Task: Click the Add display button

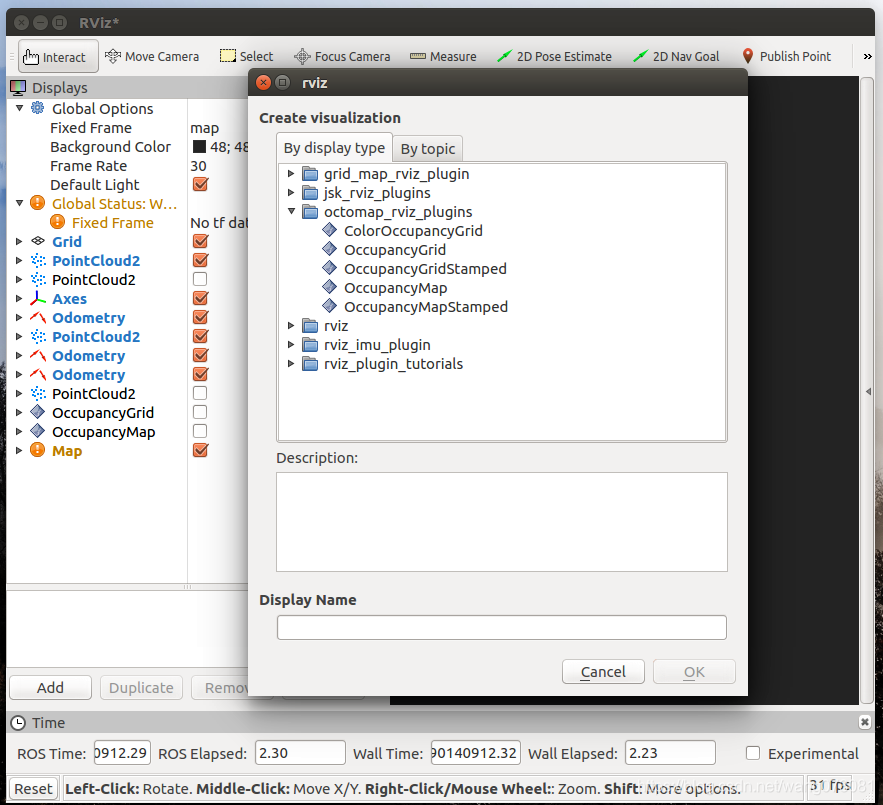Action: coord(50,687)
